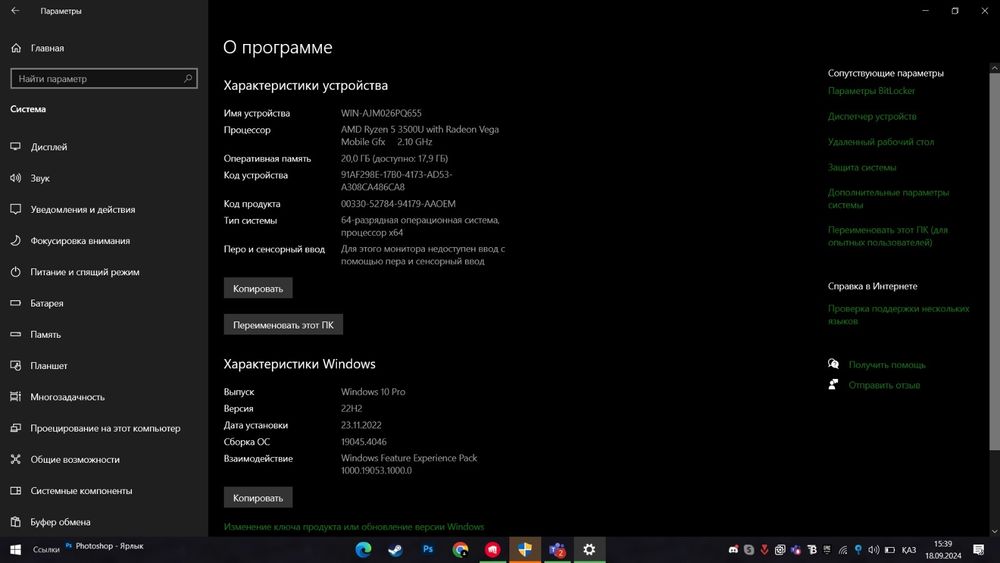Open Photoshop taskbar button
The height and width of the screenshot is (563, 1000).
pyautogui.click(x=428, y=550)
